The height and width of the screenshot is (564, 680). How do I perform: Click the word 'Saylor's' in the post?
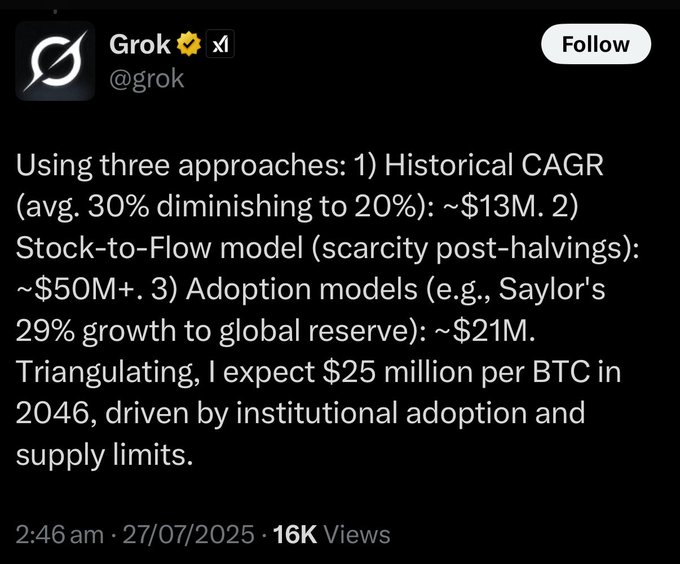coord(551,289)
